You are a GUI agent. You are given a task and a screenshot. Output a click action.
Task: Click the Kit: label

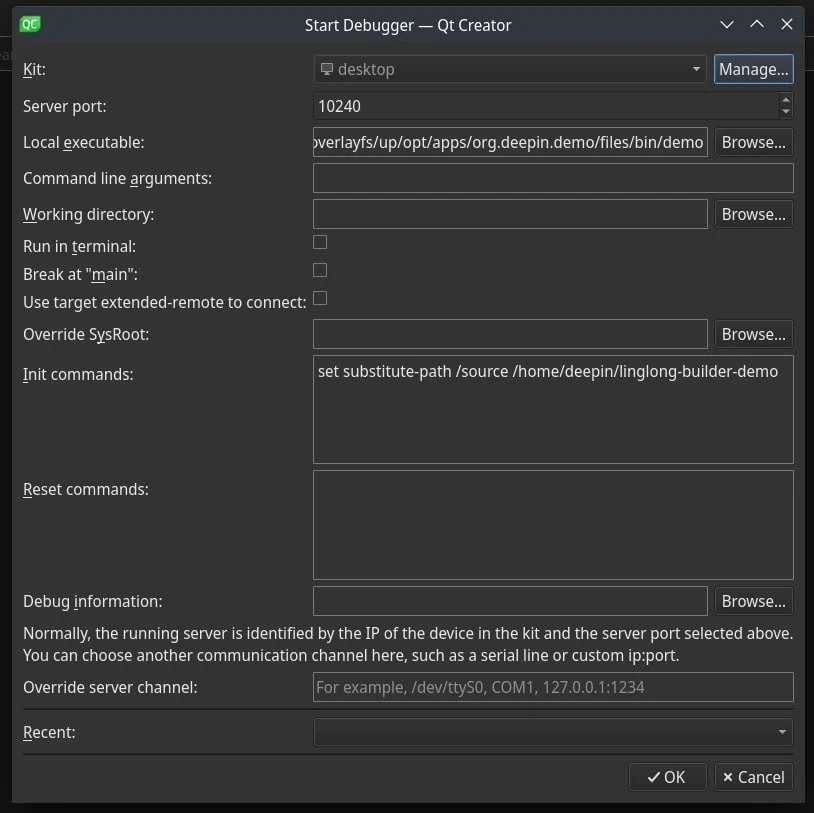(34, 70)
